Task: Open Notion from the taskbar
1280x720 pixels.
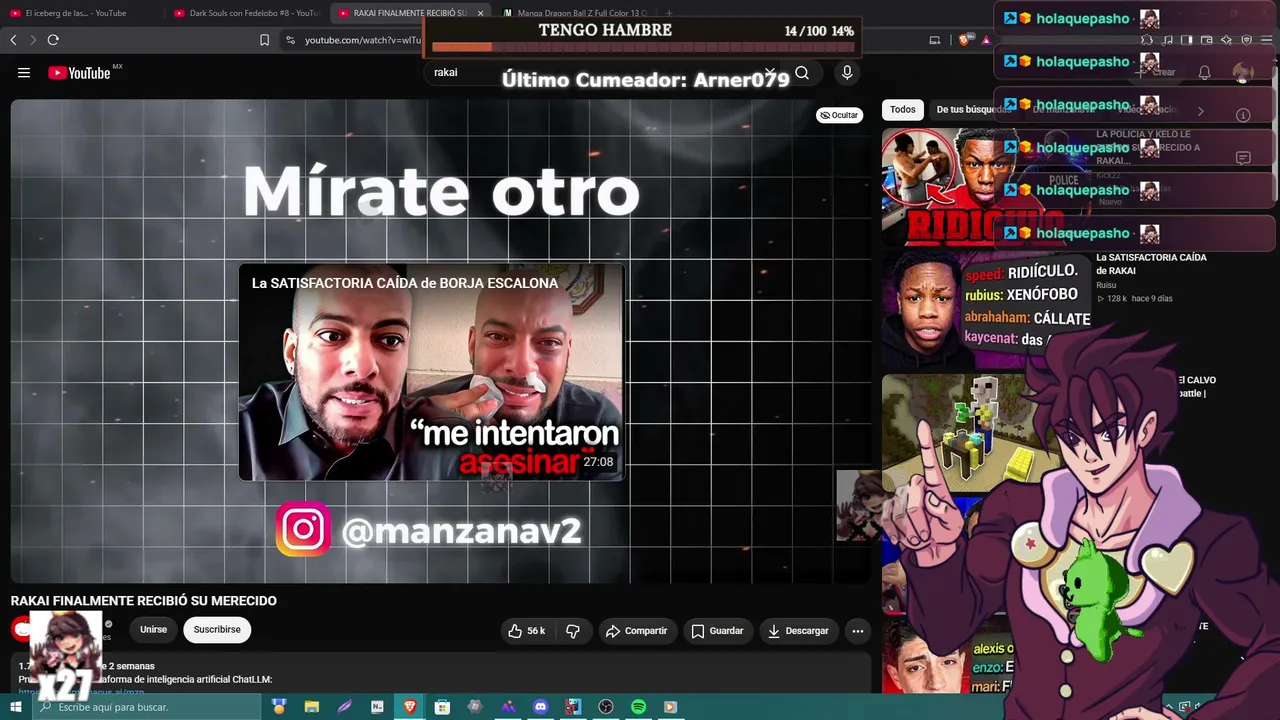Action: [x=377, y=707]
